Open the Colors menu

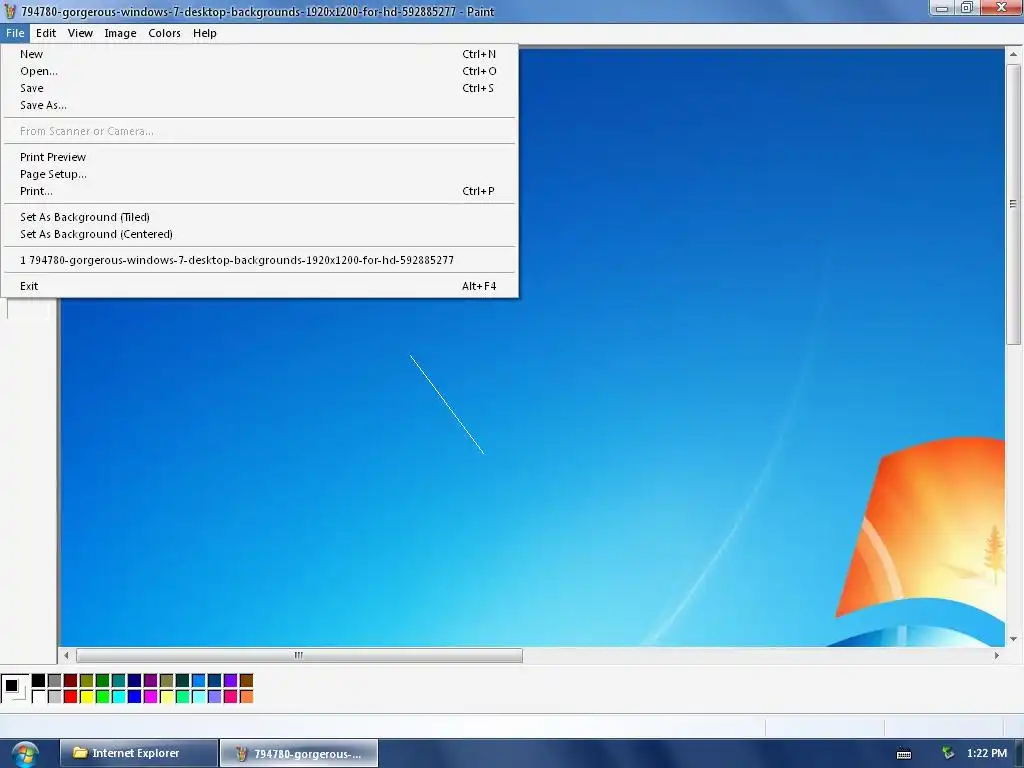coord(164,33)
